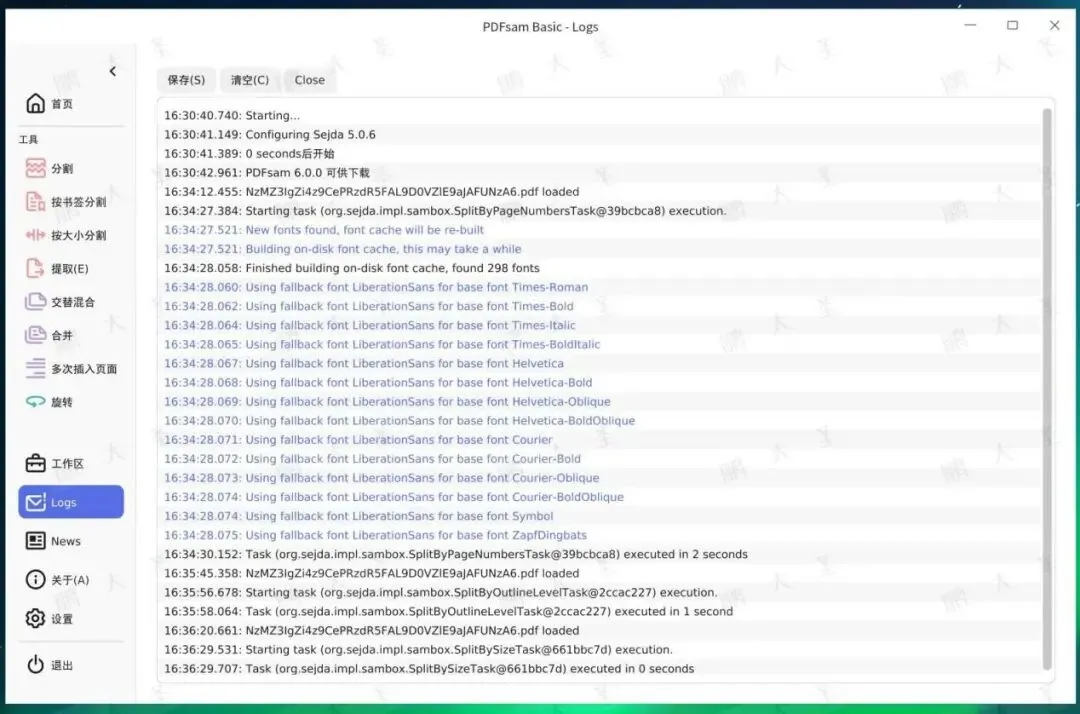Image resolution: width=1080 pixels, height=714 pixels.
Task: Select log line at 16:34:12.455 pdf loaded
Action: 599,191
